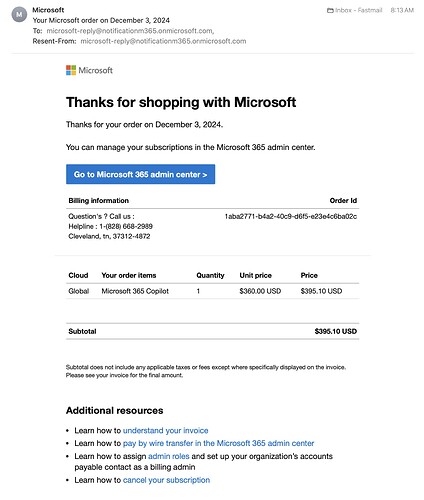Click the Inbox - Fastmail mailbox label
This screenshot has width=424, height=500.
pyautogui.click(x=358, y=10)
